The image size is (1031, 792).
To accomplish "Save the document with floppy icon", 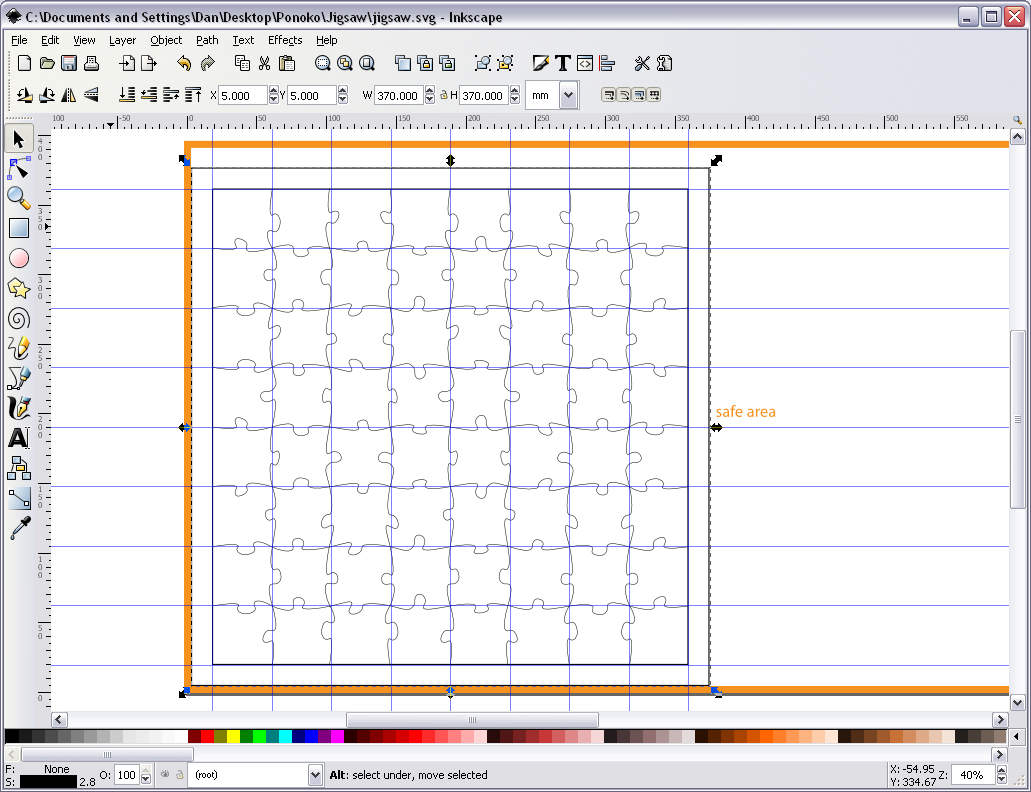I will pos(69,63).
